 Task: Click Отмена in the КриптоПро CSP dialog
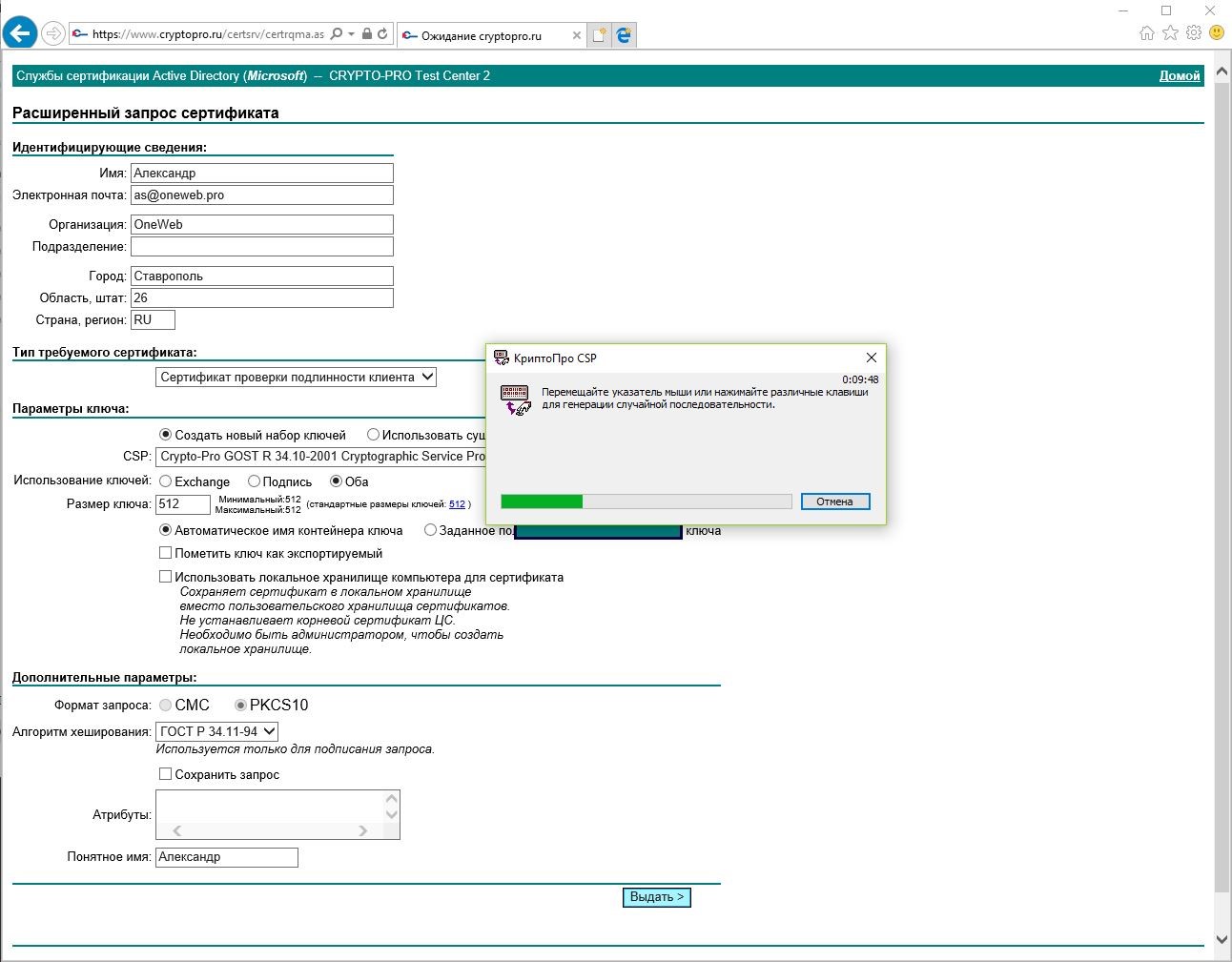pos(835,501)
